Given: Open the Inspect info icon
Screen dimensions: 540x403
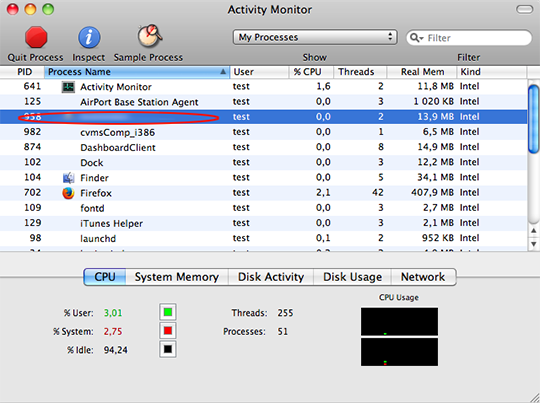Looking at the screenshot, I should coord(89,37).
